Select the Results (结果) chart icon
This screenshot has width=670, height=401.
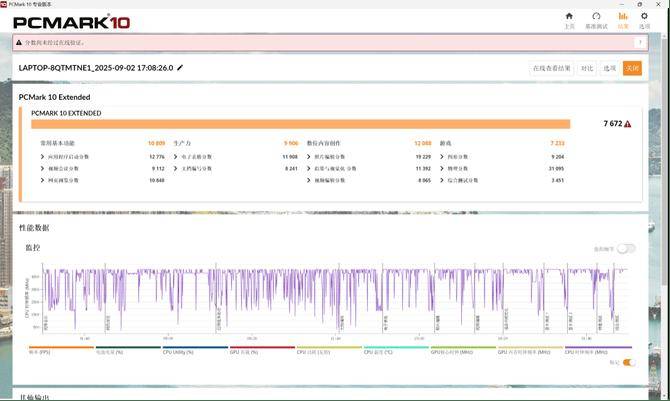pyautogui.click(x=622, y=19)
